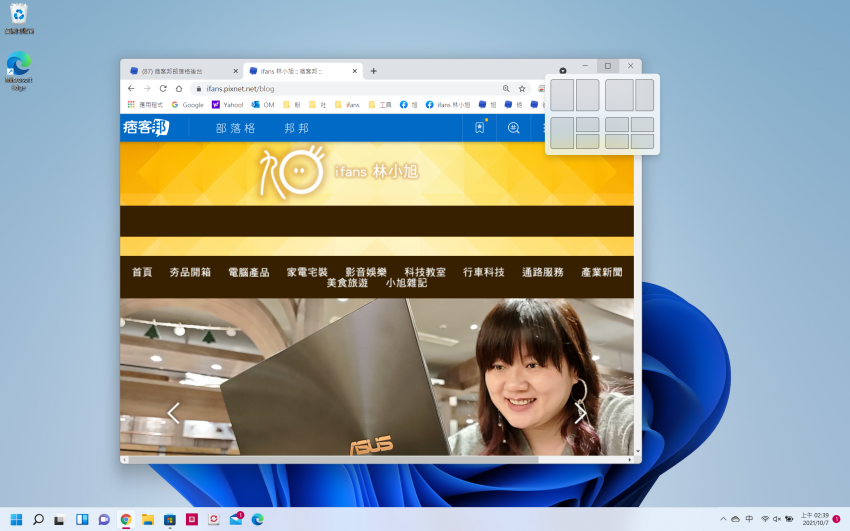The width and height of the screenshot is (850, 531).
Task: Expand the 粉 bookmark folder
Action: point(292,105)
